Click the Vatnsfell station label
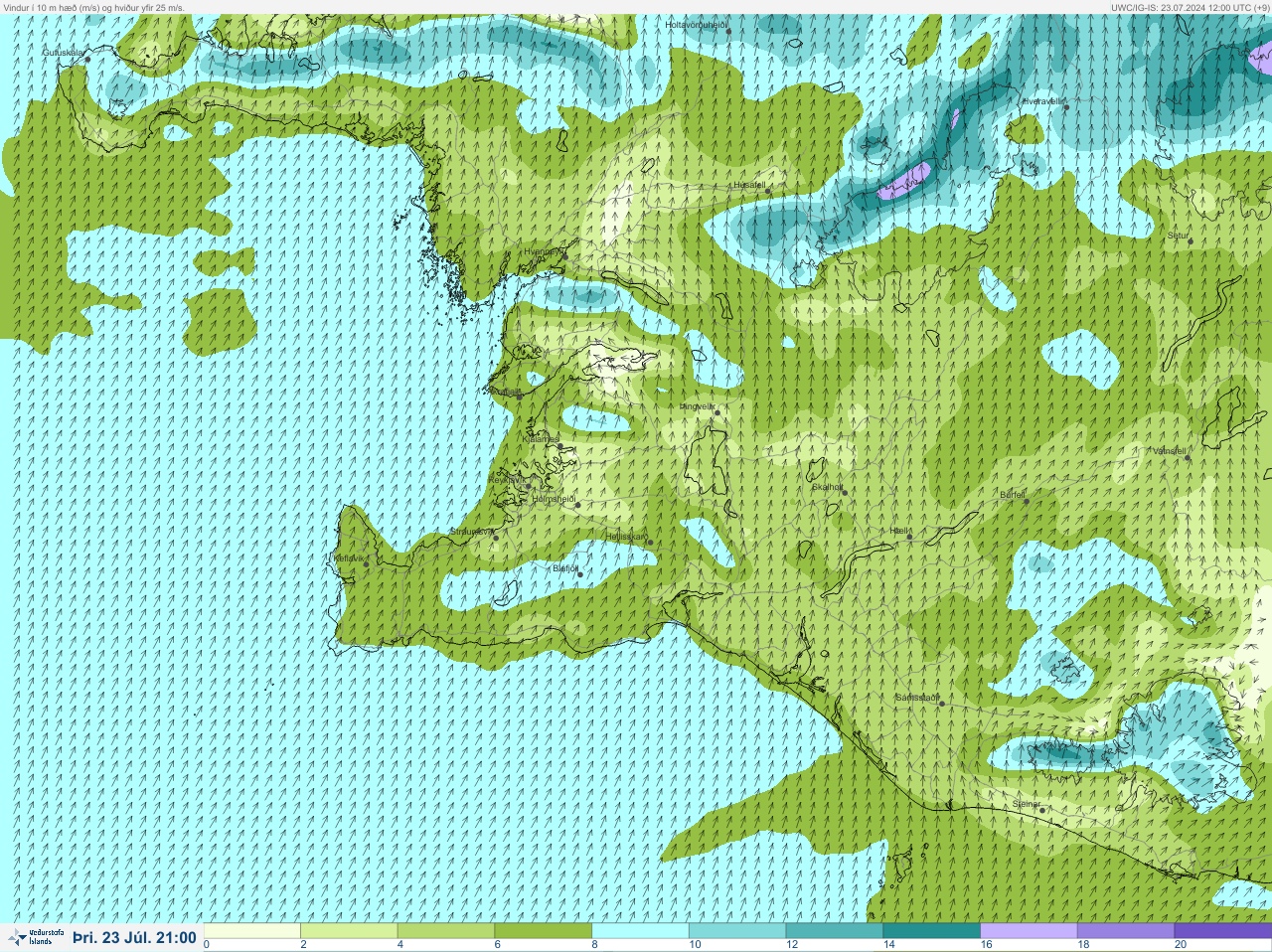The height and width of the screenshot is (952, 1272). click(1170, 451)
